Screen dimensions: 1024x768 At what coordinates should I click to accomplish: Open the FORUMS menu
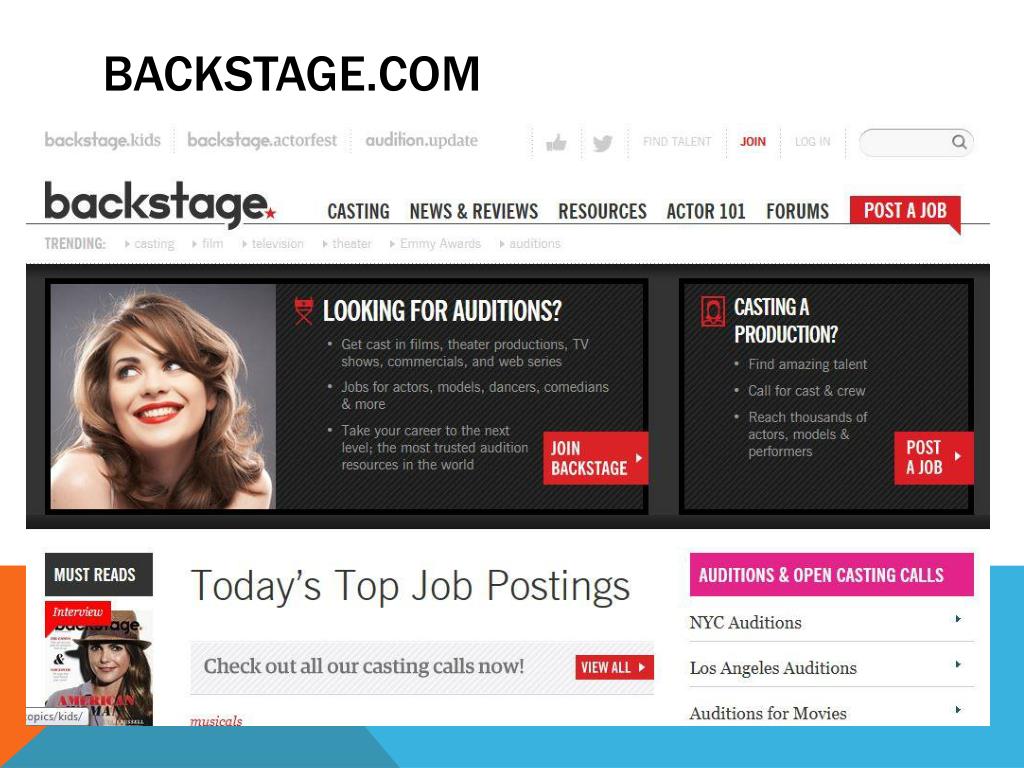click(x=797, y=212)
